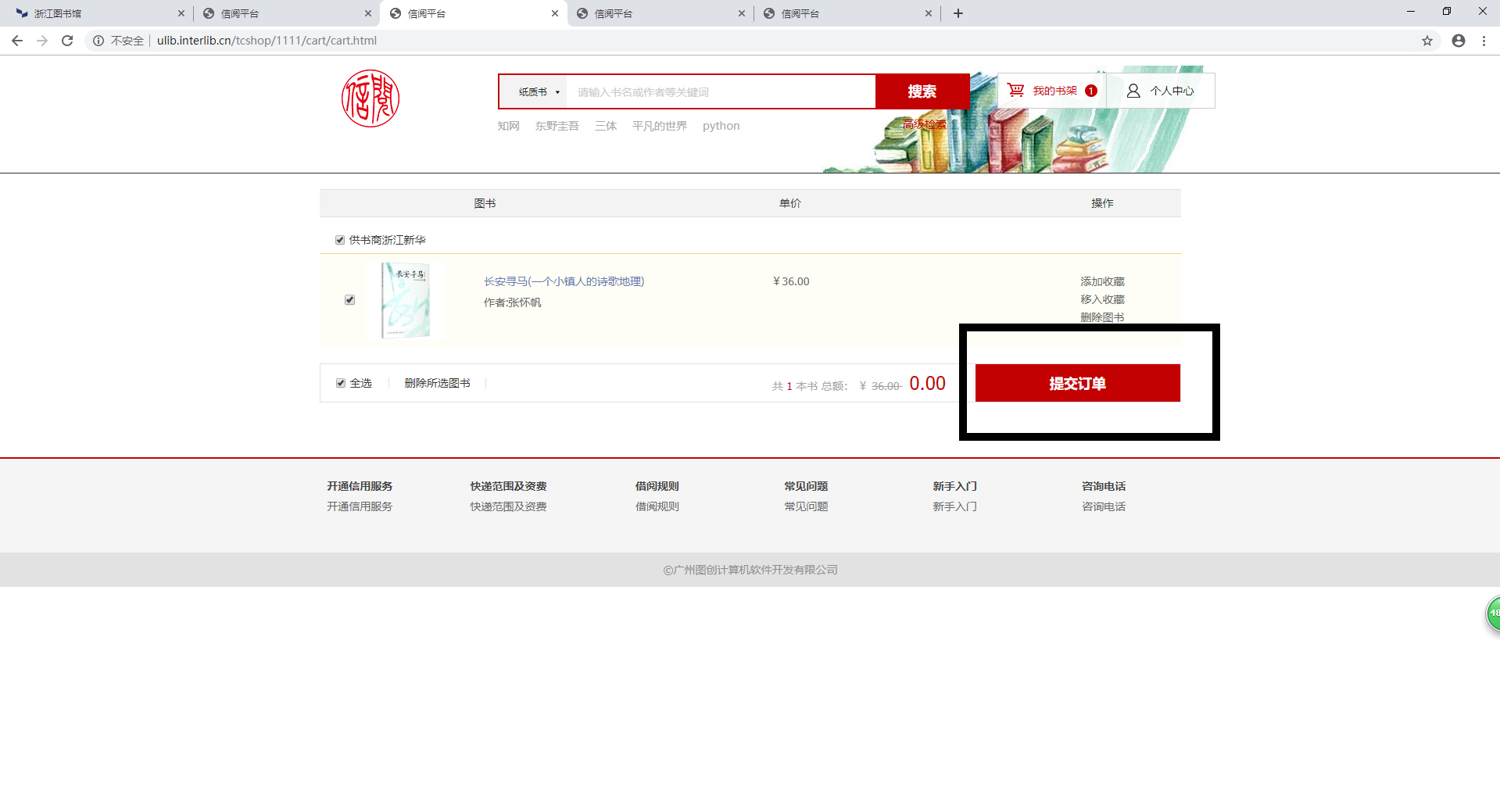Open the Chrome three-dot menu

click(x=1484, y=41)
